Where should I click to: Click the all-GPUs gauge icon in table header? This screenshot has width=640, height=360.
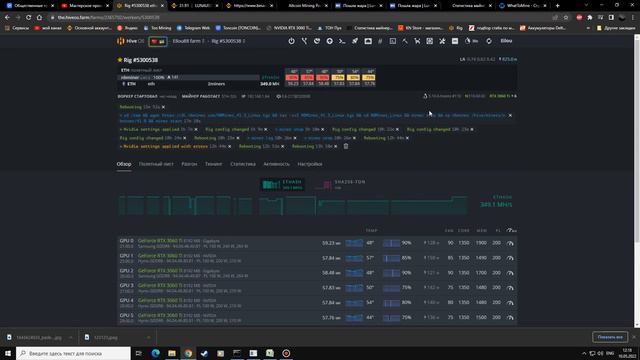click(511, 231)
